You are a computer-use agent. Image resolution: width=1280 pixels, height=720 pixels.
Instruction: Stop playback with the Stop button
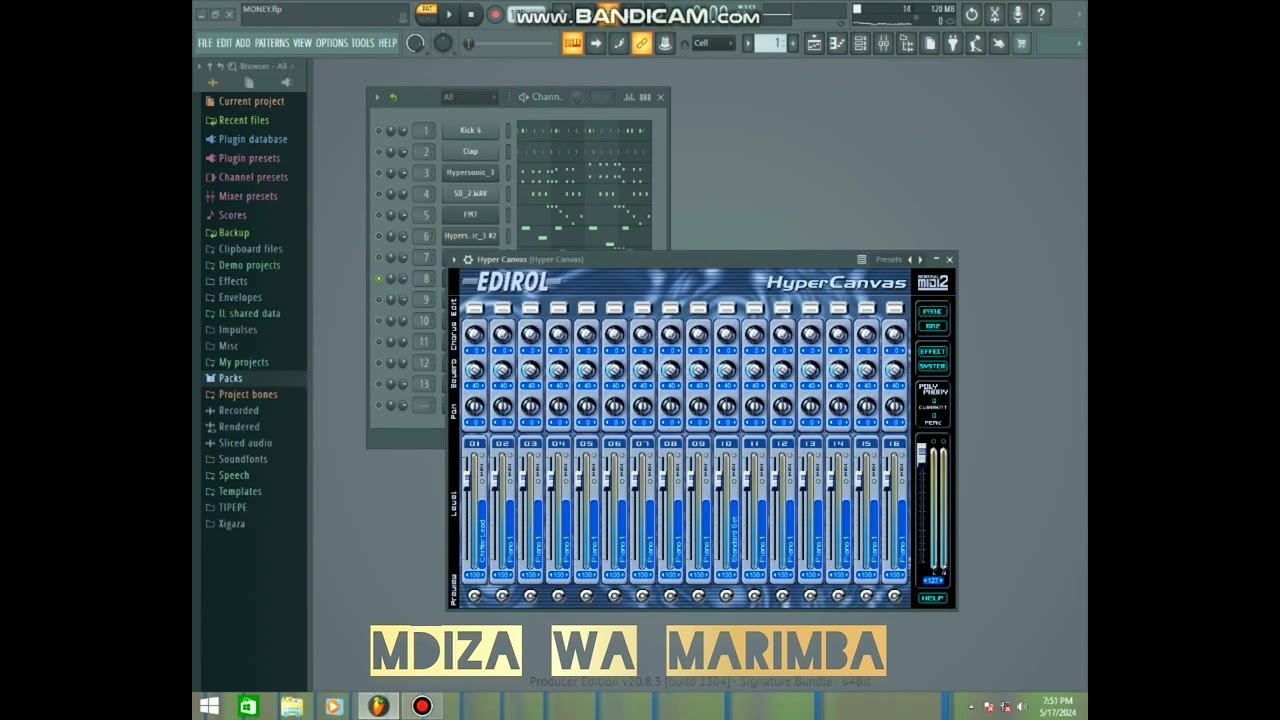pyautogui.click(x=471, y=14)
